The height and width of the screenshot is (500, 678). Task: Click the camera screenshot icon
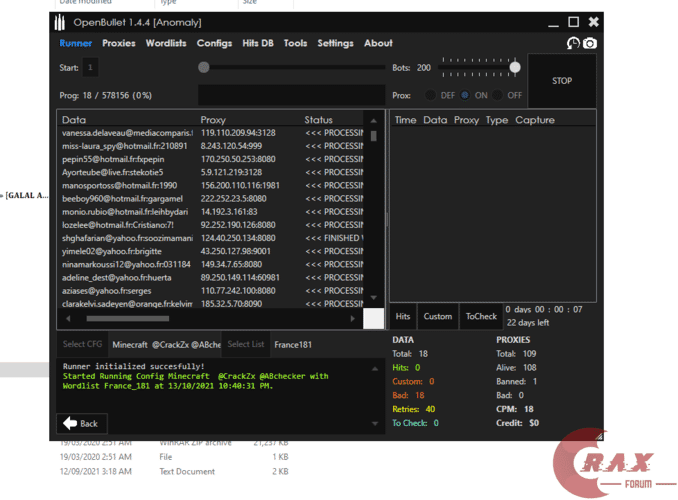click(x=590, y=43)
